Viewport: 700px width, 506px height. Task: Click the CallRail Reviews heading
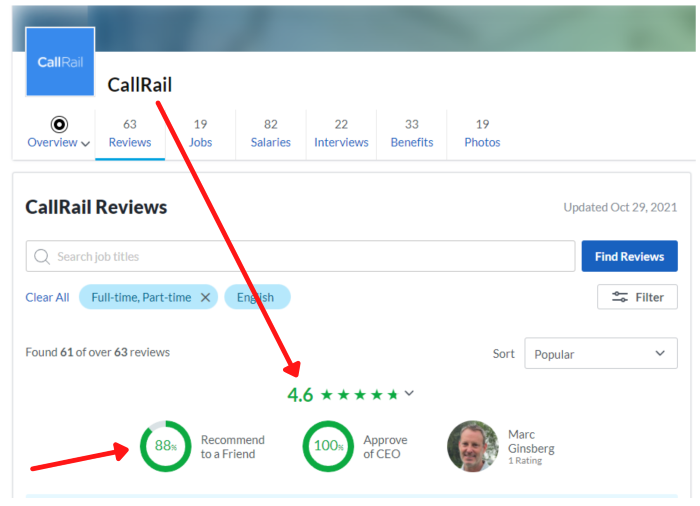(96, 207)
